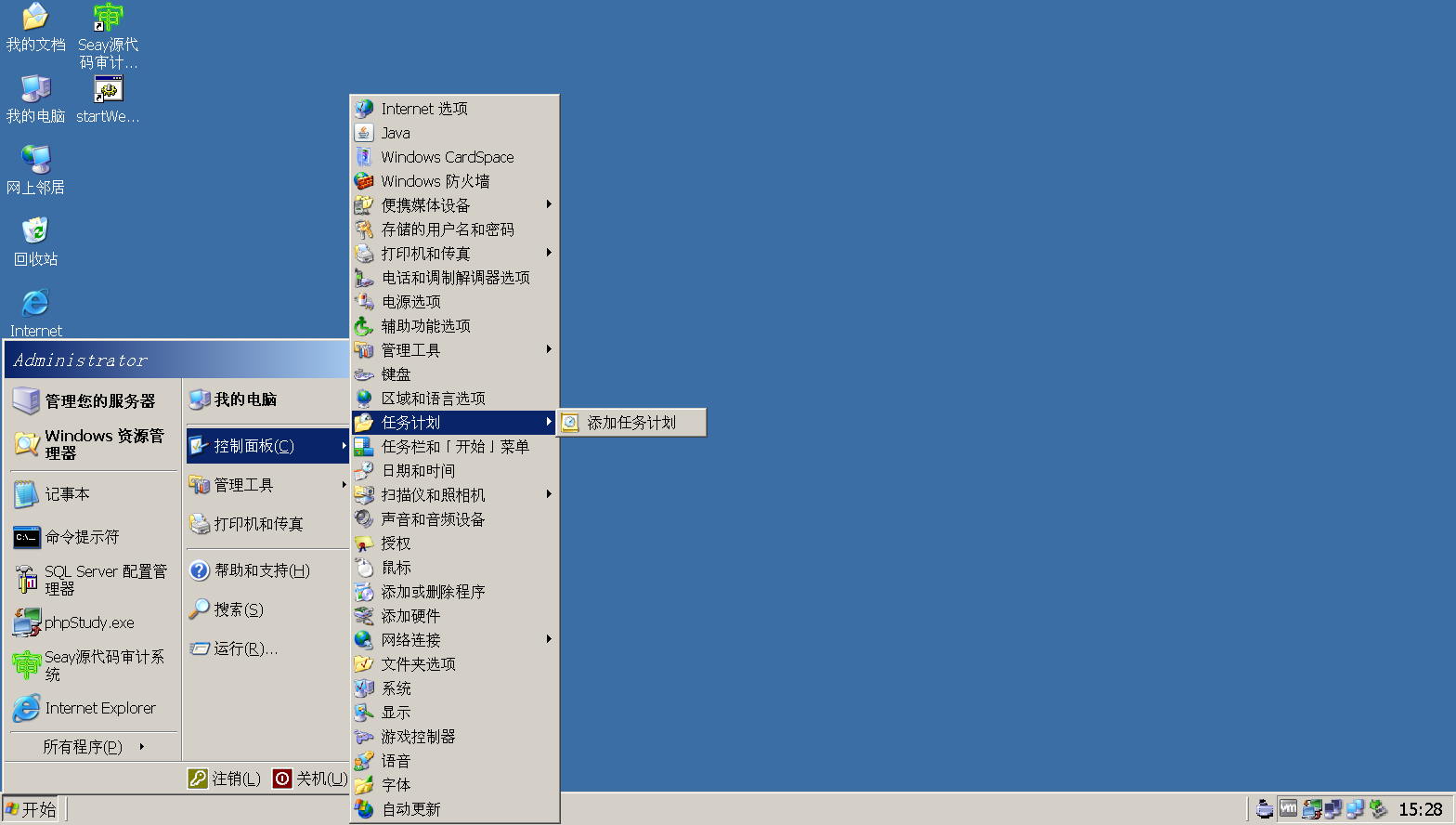Click the 注销(L) log off button
Viewport: 1456px width, 825px height.
[x=224, y=779]
